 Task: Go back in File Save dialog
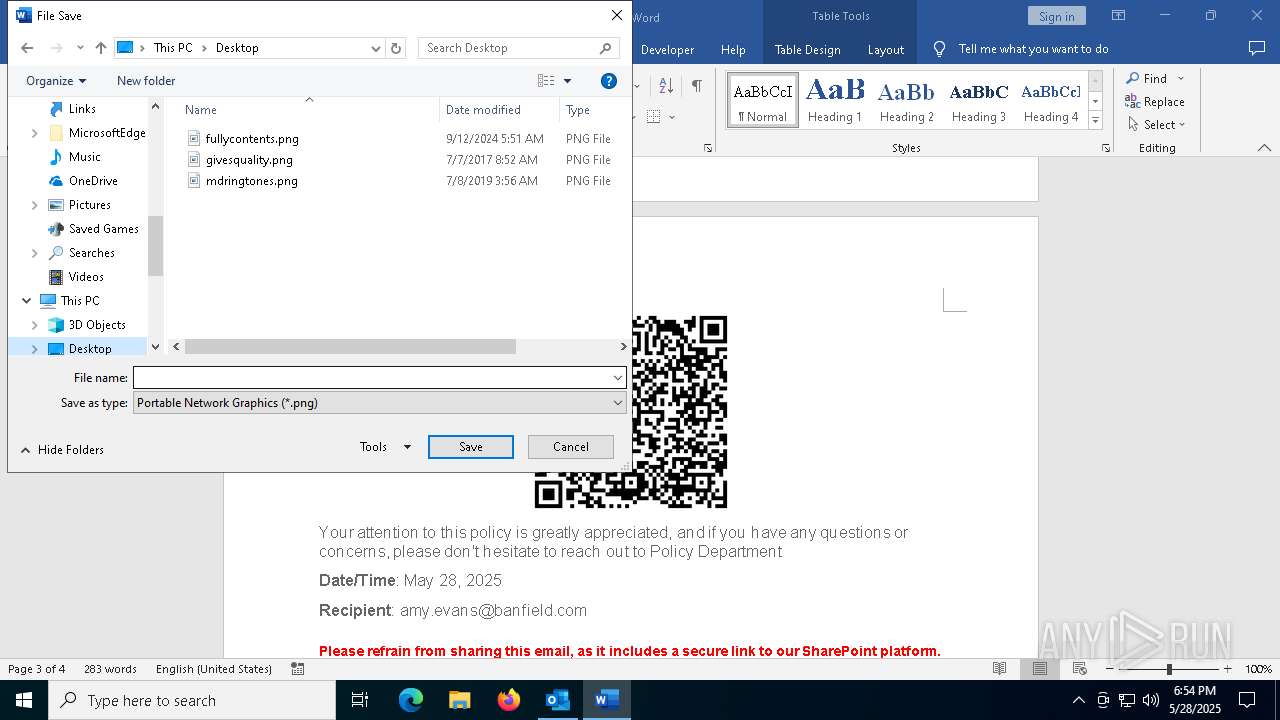coord(27,48)
